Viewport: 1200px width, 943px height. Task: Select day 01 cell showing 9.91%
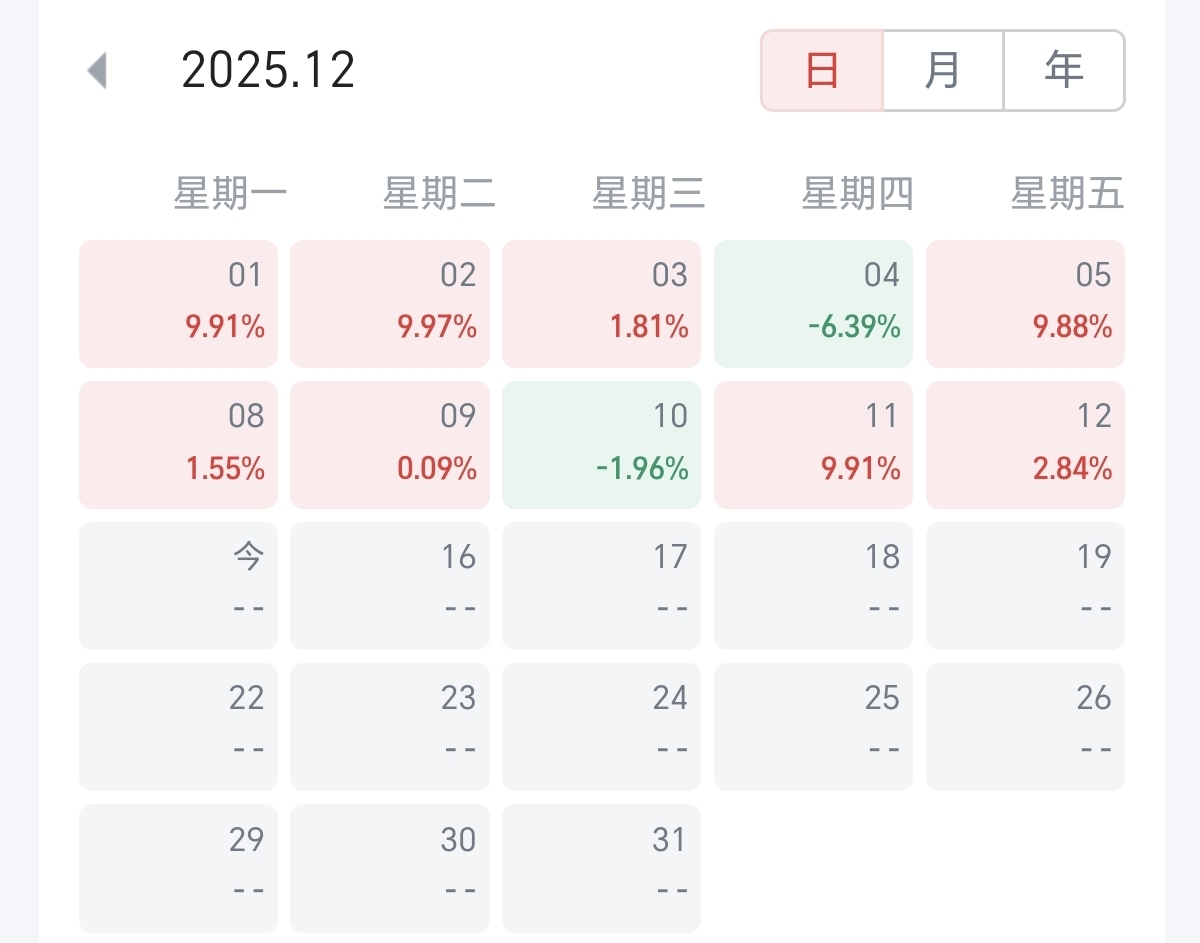coord(179,304)
